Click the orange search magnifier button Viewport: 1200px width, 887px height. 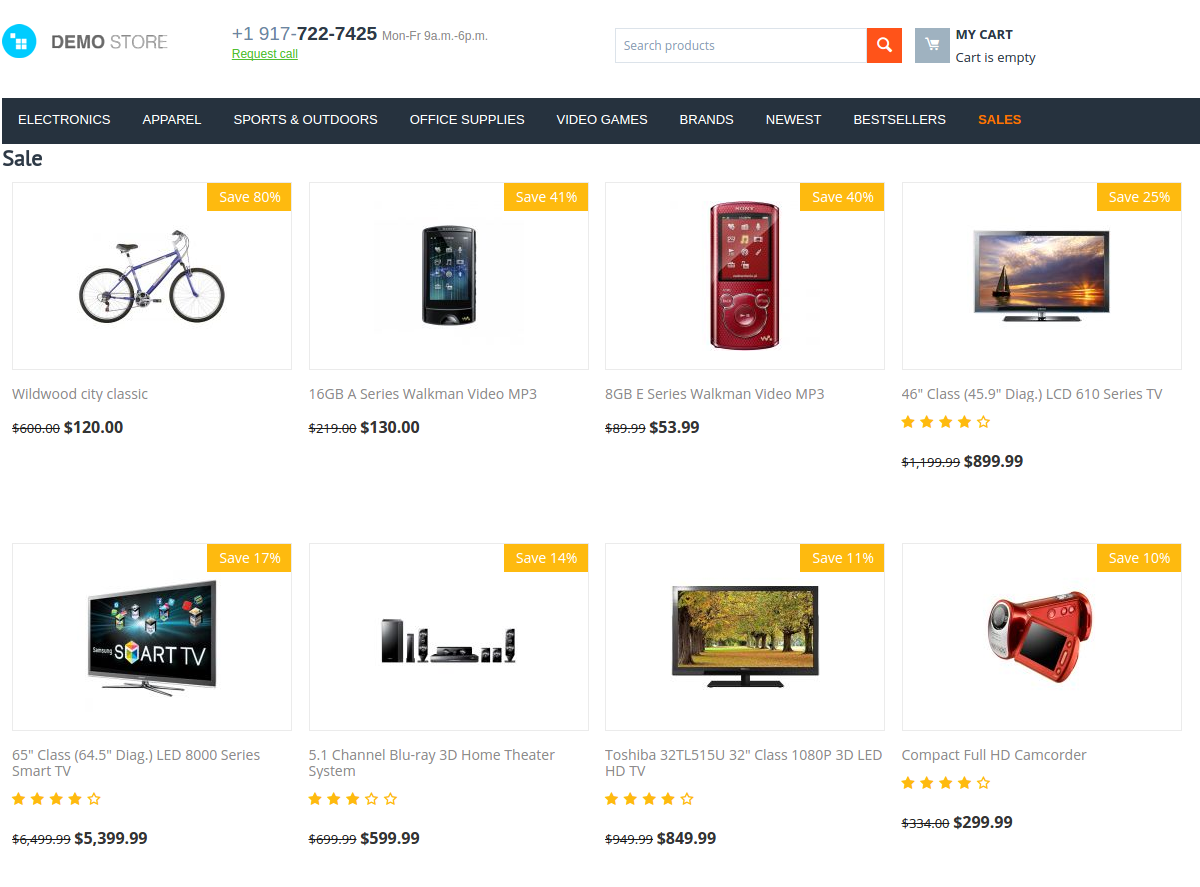pos(884,45)
